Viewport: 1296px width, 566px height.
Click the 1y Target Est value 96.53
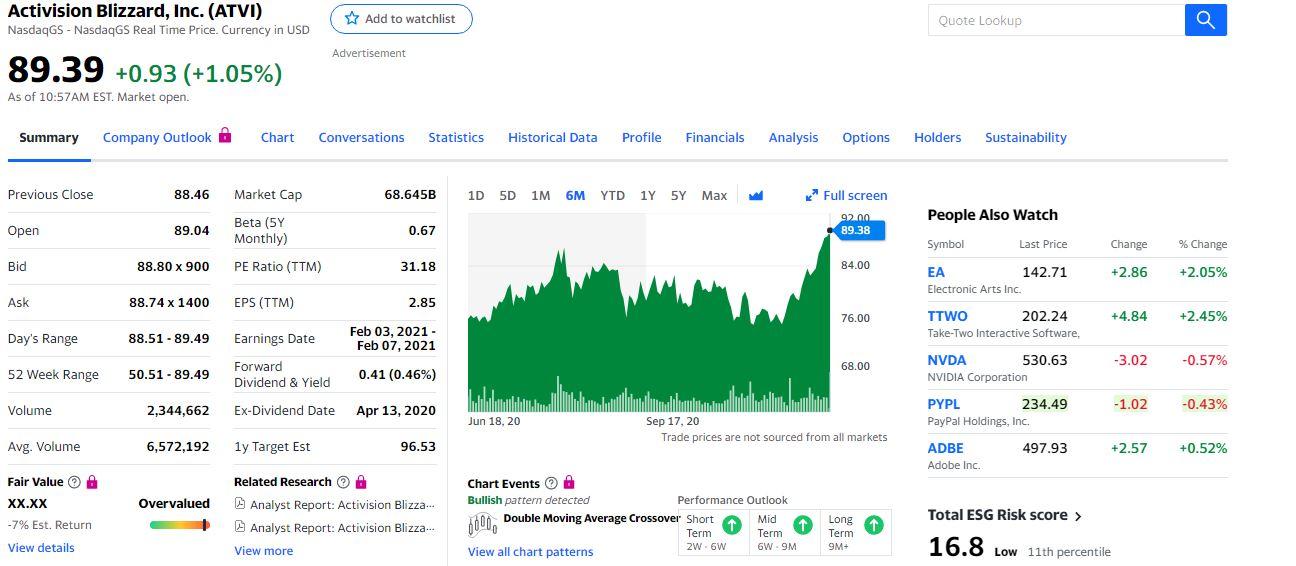point(418,447)
